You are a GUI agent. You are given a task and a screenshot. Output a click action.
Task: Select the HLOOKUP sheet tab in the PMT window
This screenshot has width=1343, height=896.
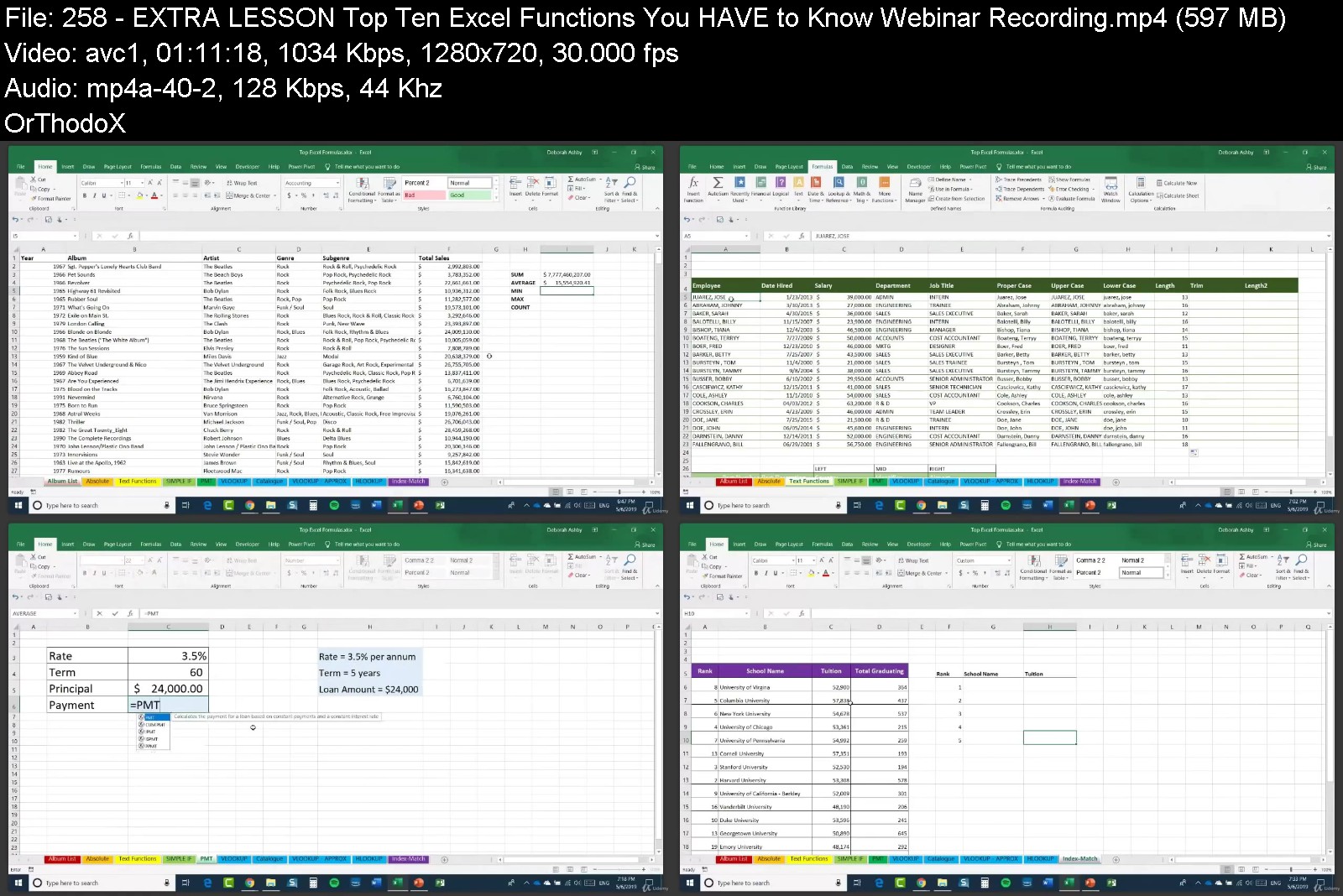tap(369, 859)
